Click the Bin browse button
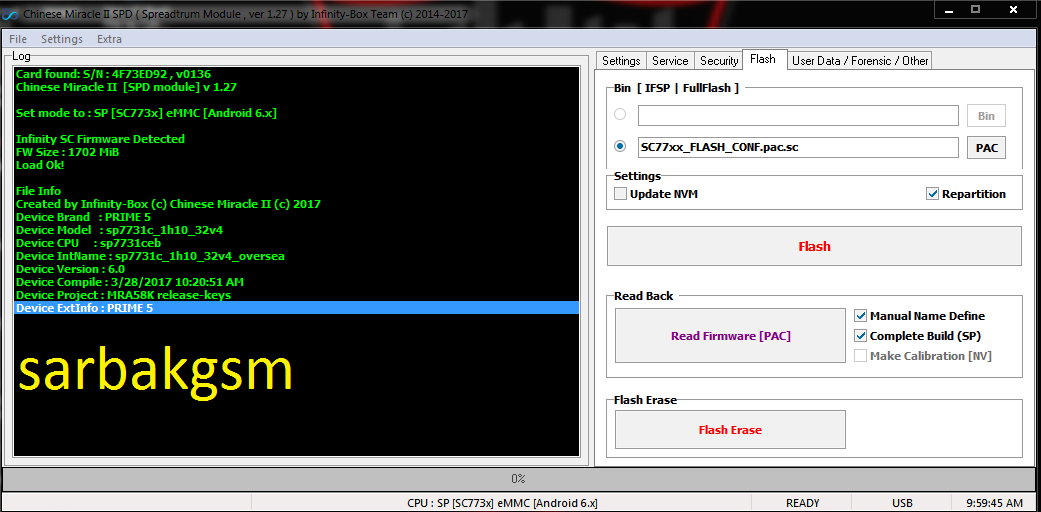The width and height of the screenshot is (1041, 512). [986, 116]
